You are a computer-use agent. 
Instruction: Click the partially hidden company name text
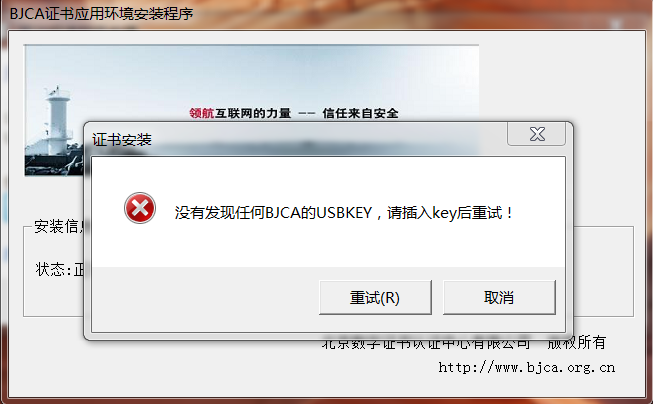point(426,344)
